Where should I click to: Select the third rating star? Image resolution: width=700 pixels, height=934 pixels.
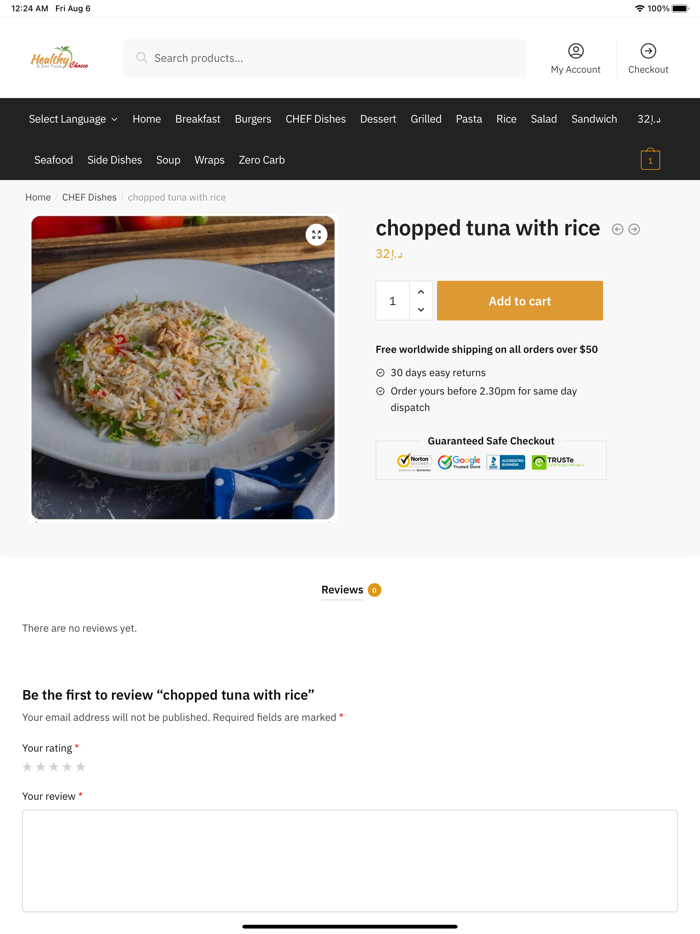click(54, 767)
